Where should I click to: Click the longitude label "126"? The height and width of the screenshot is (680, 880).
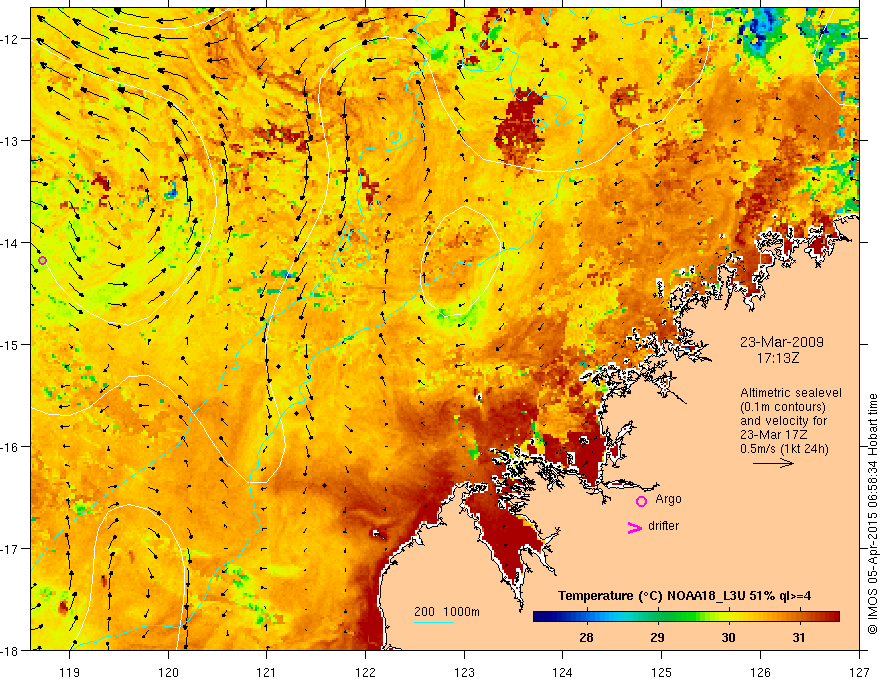[x=760, y=672]
